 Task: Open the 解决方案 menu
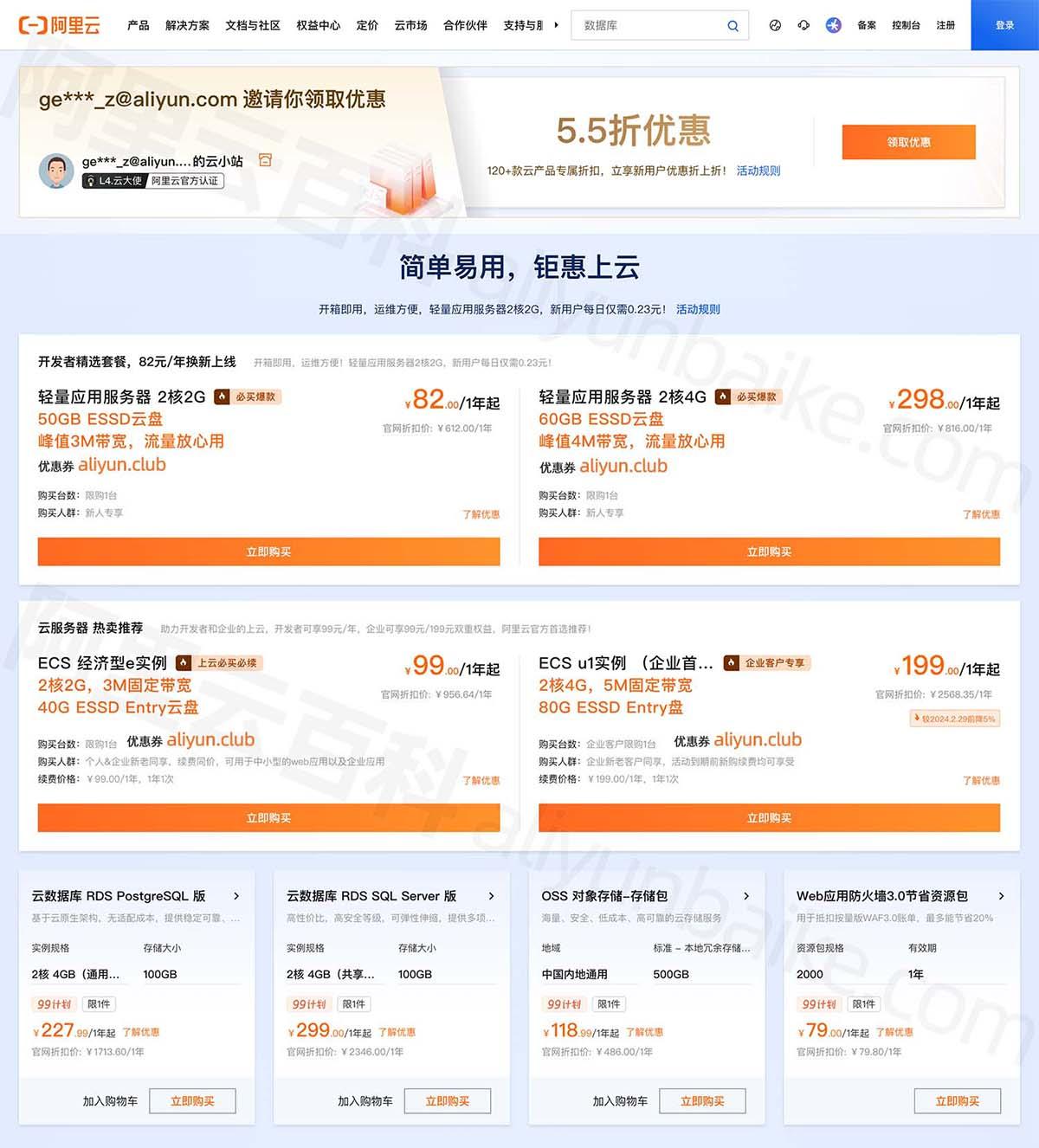click(x=187, y=25)
